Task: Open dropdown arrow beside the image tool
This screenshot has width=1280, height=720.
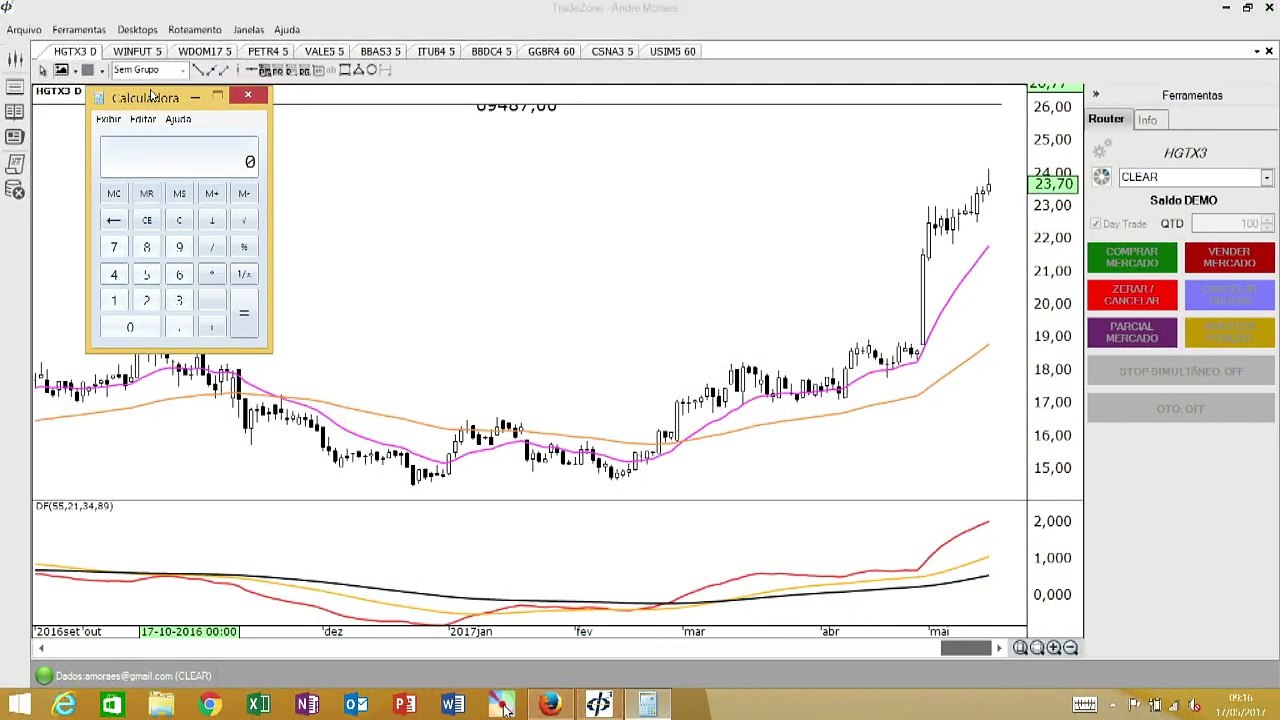Action: tap(75, 70)
